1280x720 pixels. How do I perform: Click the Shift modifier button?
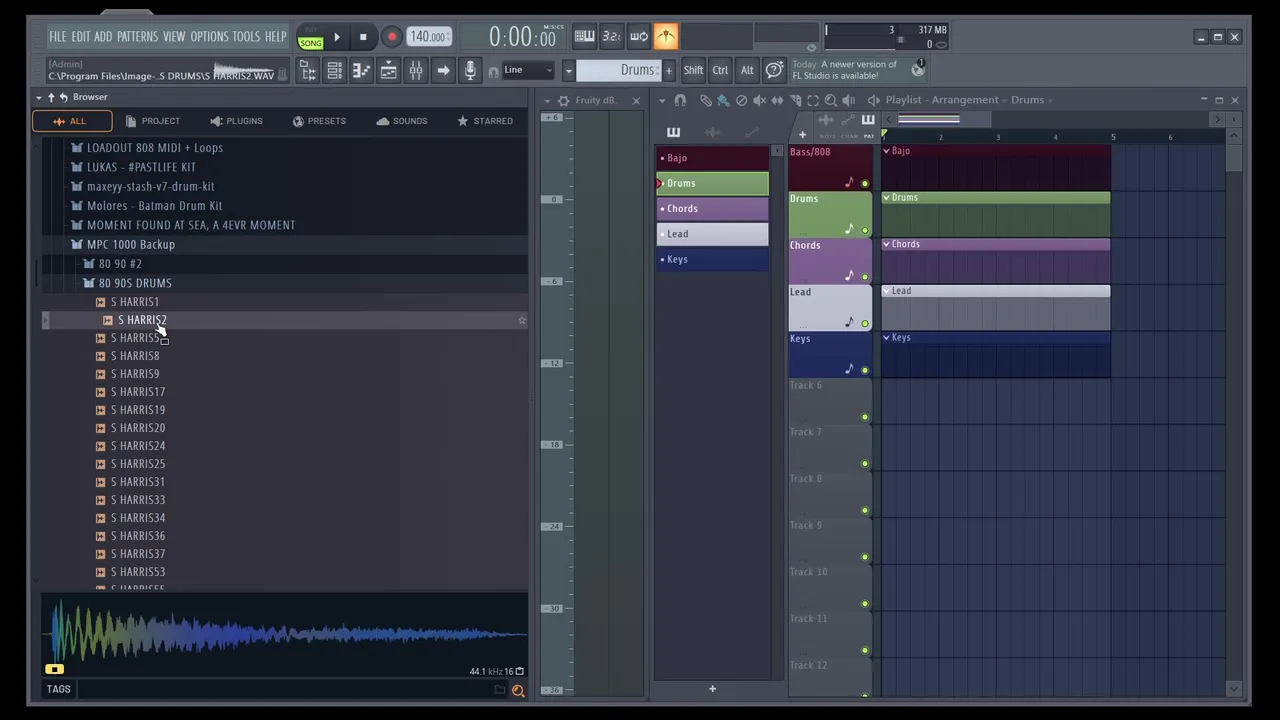tap(693, 70)
